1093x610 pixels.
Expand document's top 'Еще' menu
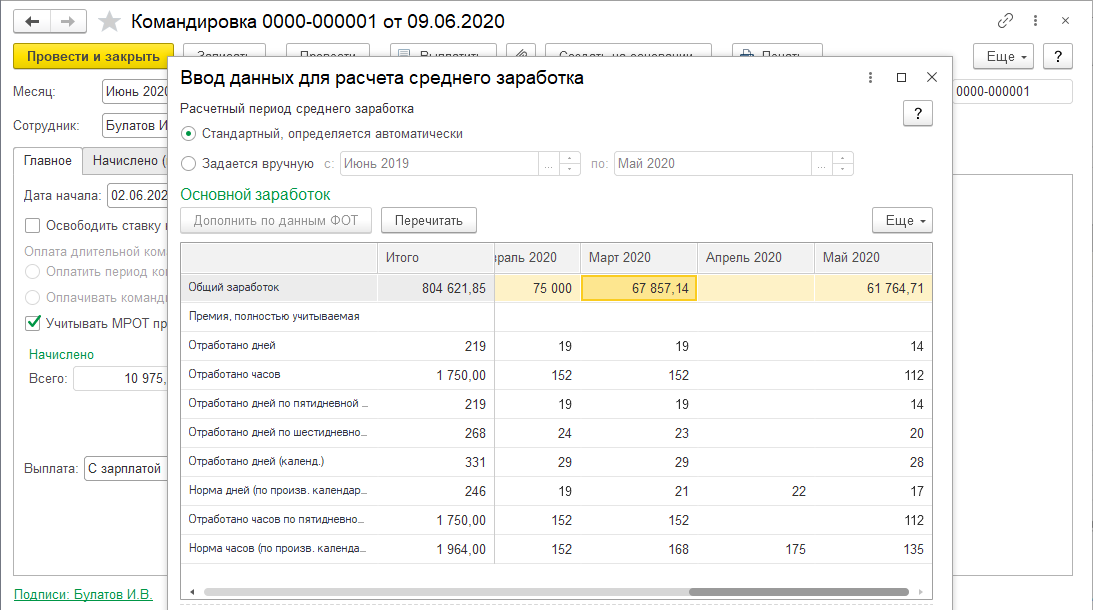click(1006, 56)
